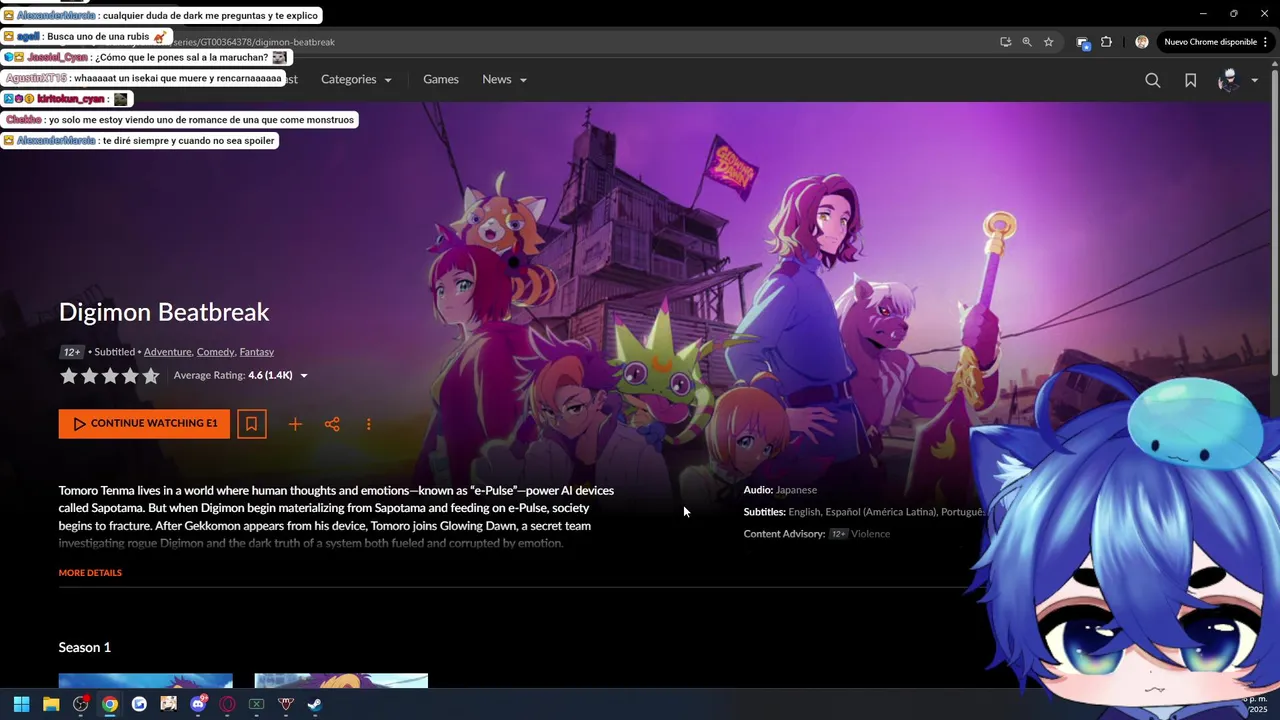Rate the series three stars
The width and height of the screenshot is (1280, 720).
(x=110, y=376)
